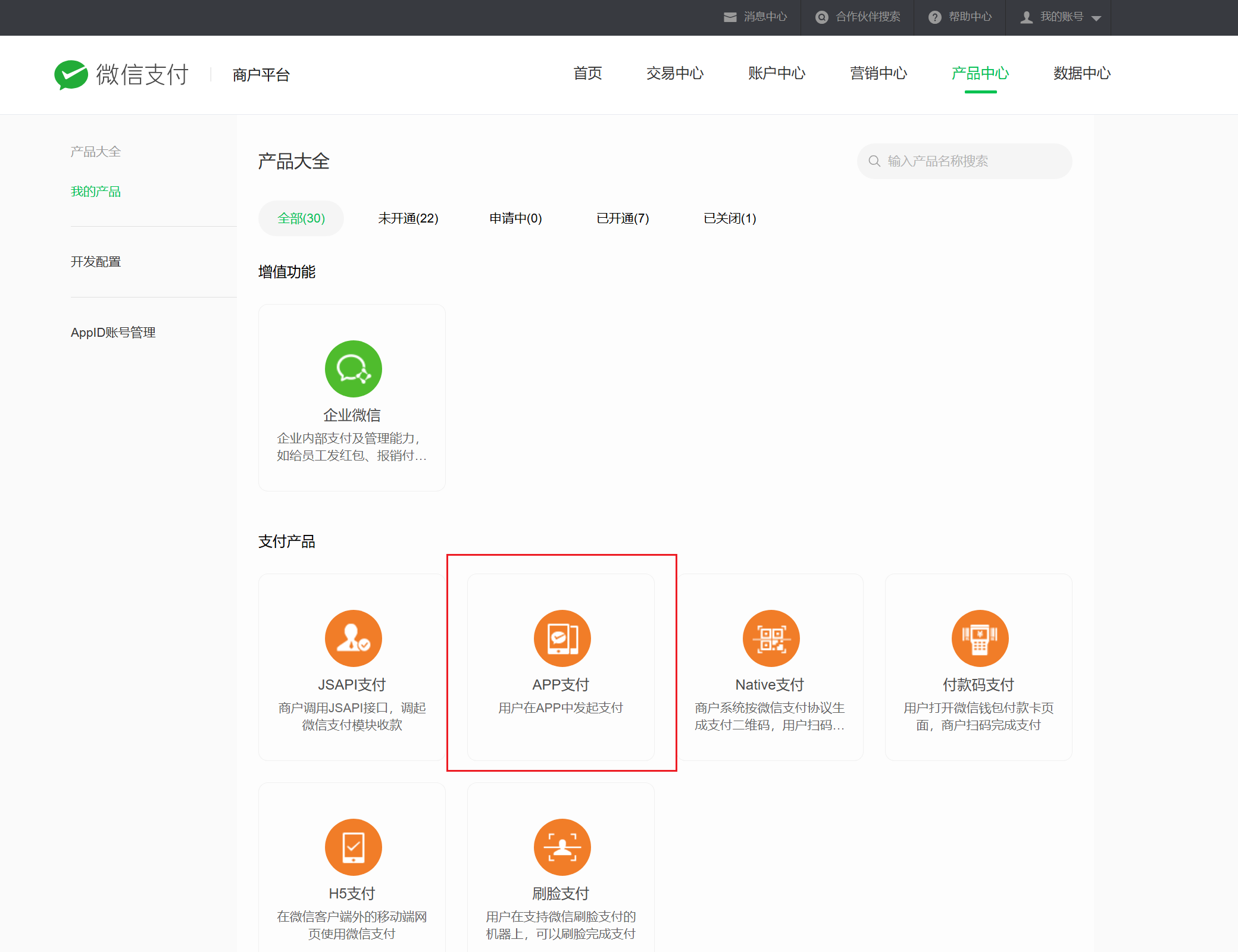Click the 付款码支付 scanner icon
This screenshot has height=952, width=1238.
click(980, 638)
